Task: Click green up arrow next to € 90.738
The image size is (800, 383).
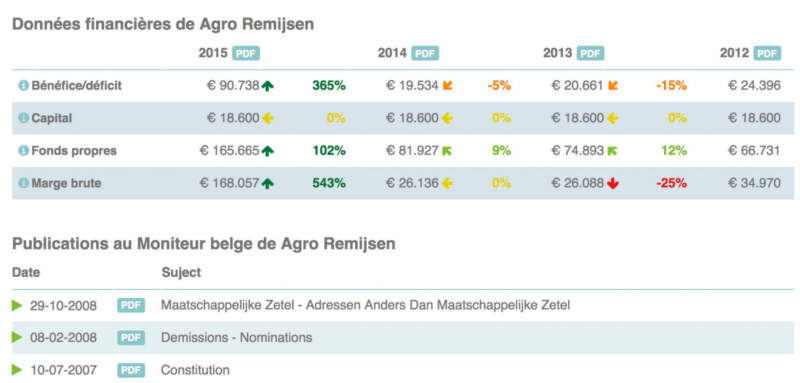Action: pyautogui.click(x=268, y=86)
